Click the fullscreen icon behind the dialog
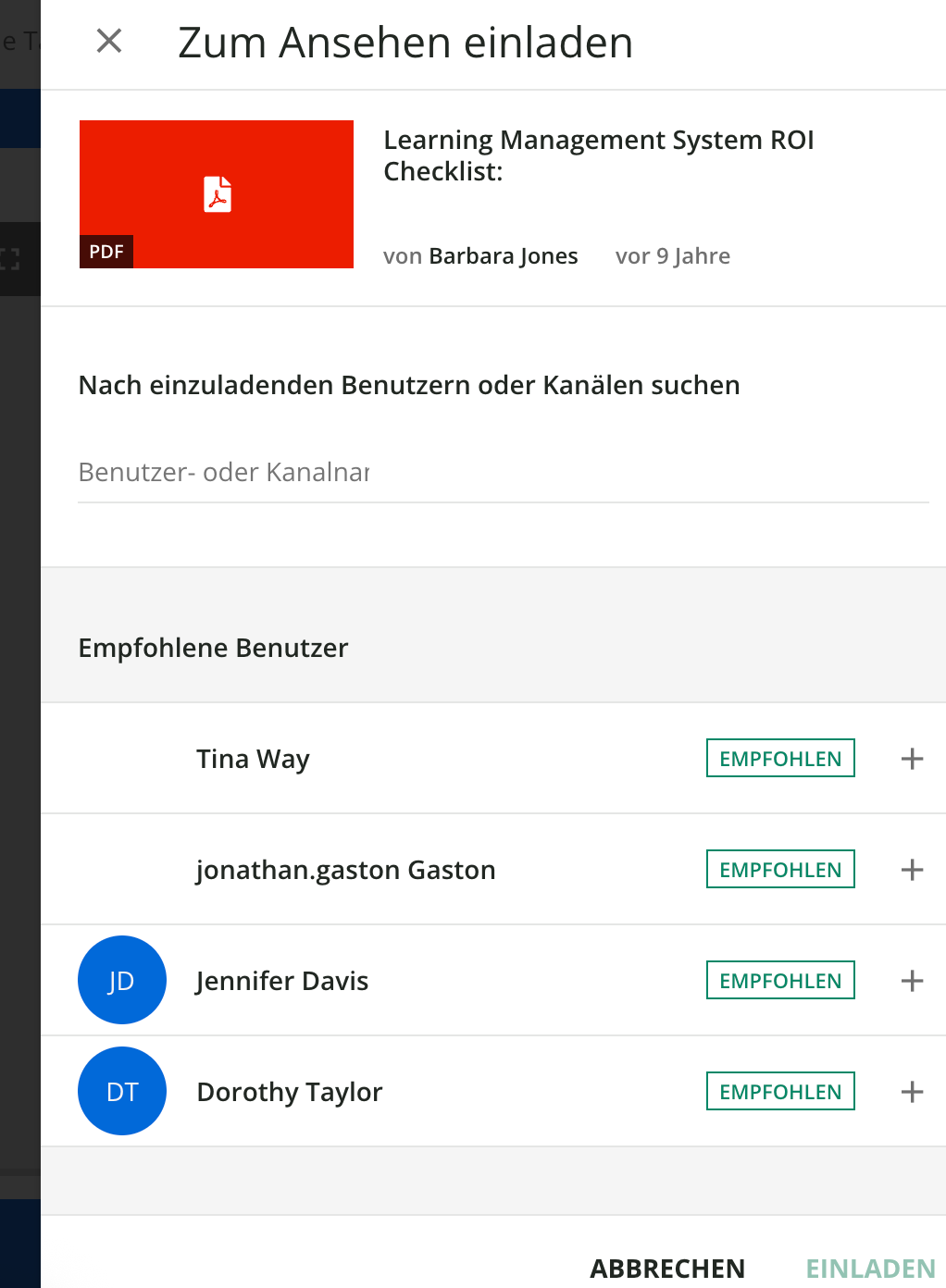This screenshot has height=1288, width=946. pos(10,259)
